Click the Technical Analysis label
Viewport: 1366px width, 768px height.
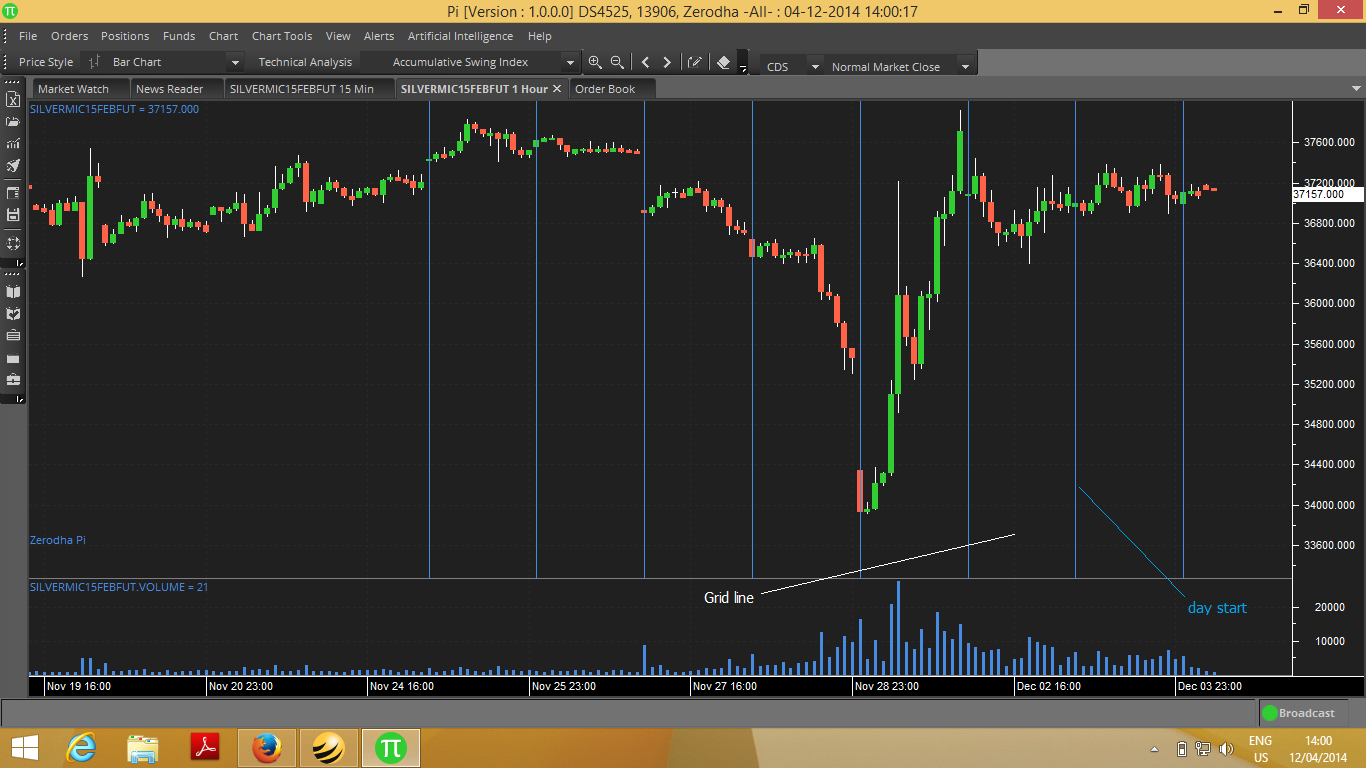(305, 62)
